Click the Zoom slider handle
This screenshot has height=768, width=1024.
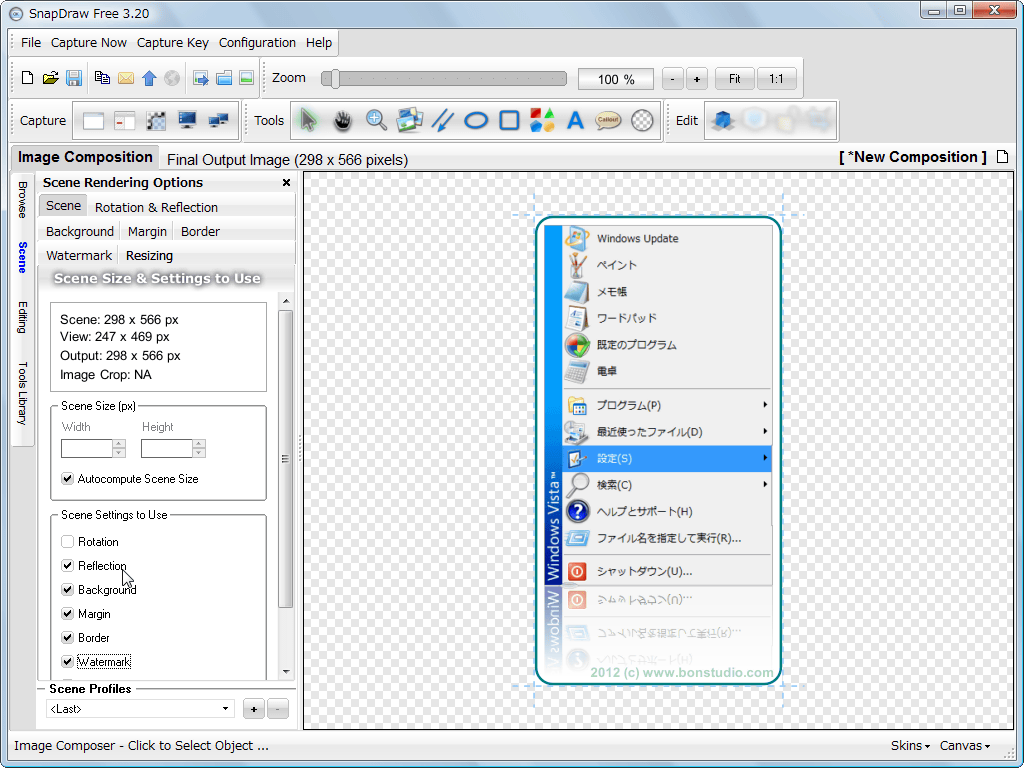pos(334,78)
